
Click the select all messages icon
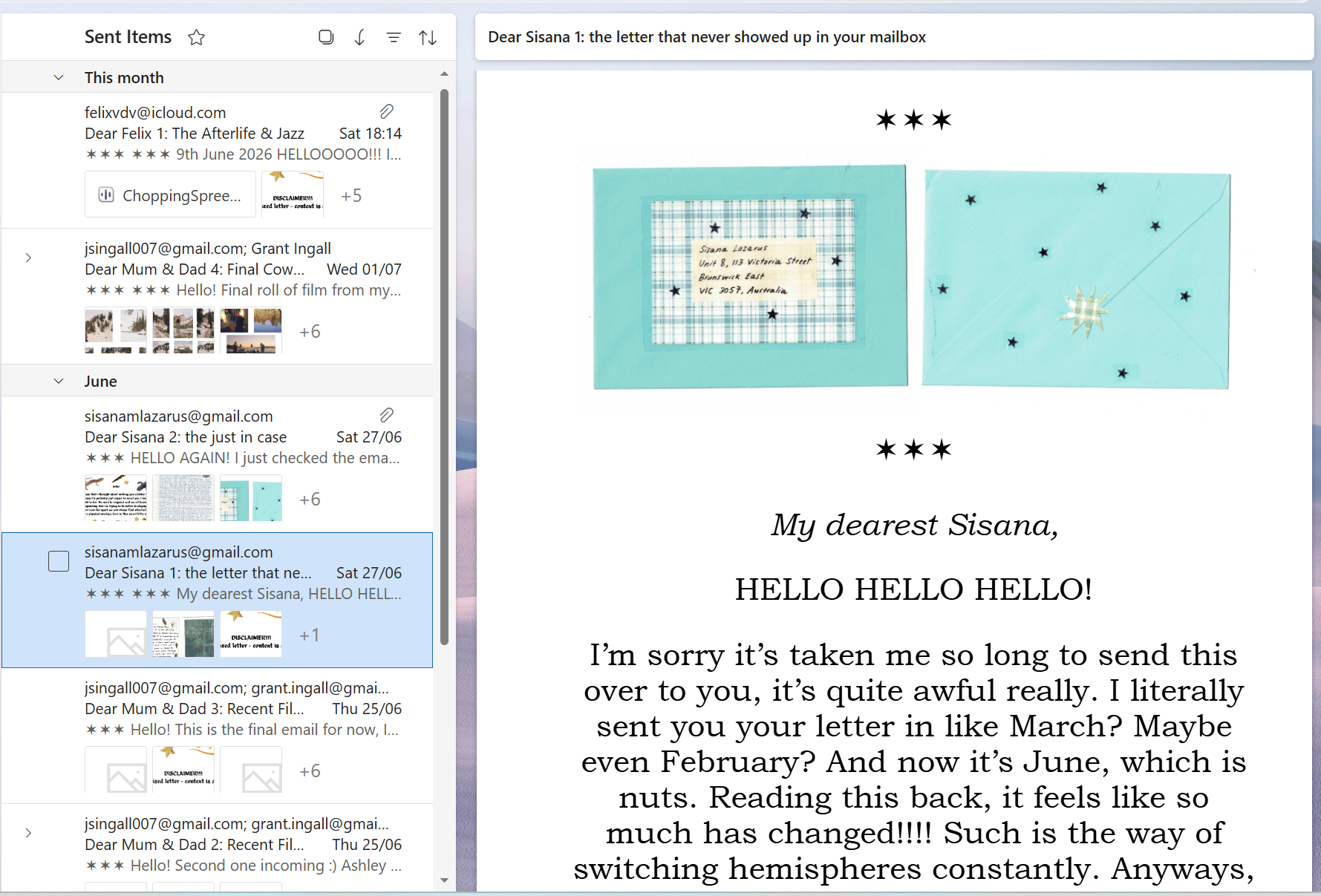326,37
